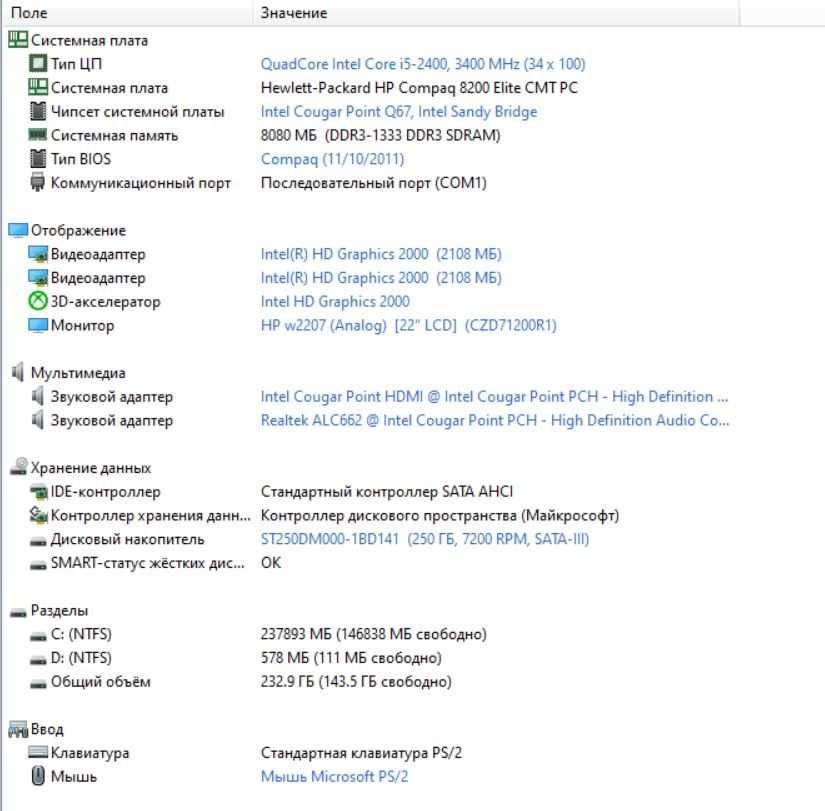Click the Тип BIOS chip icon
Screen dimensions: 825x811
pos(38,158)
